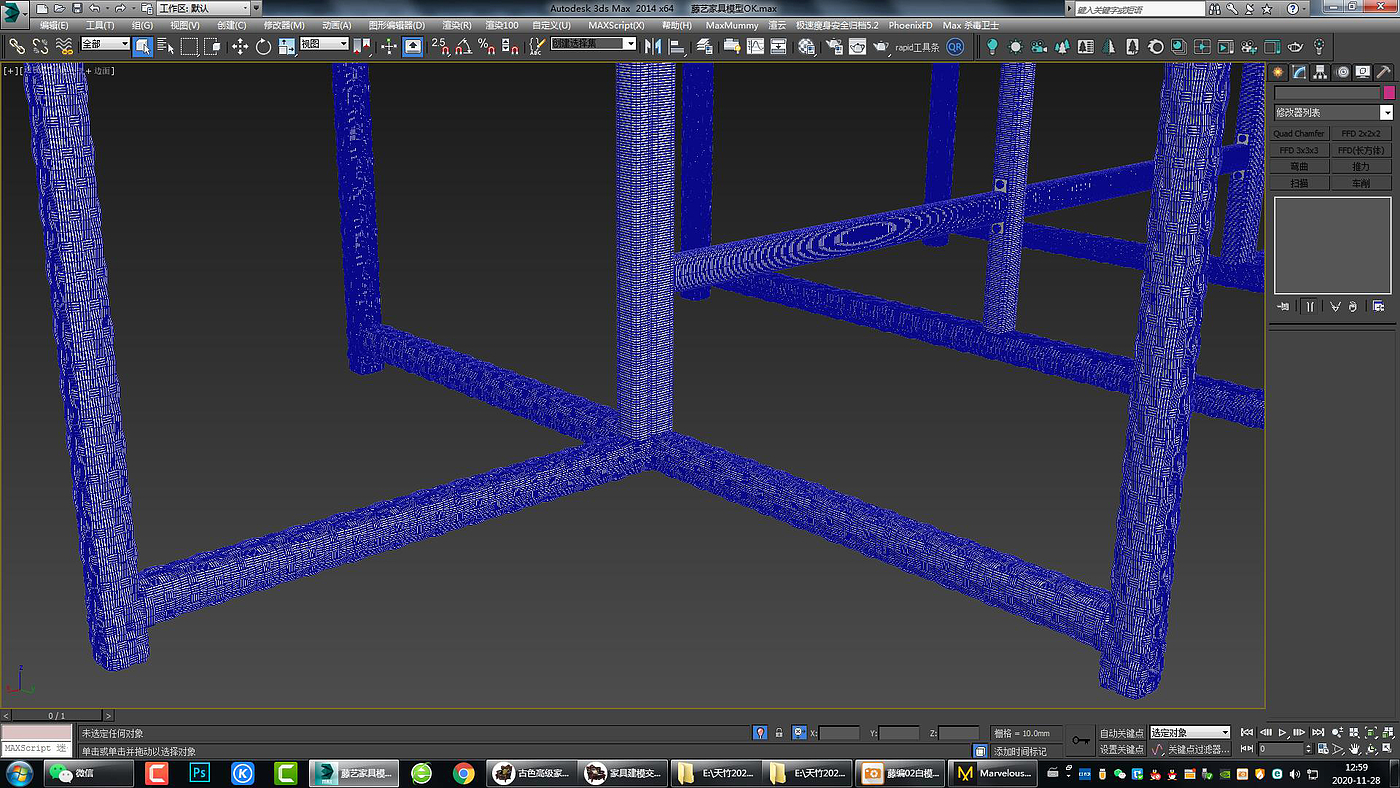Open the reference coordinate system dropdown 视图
The height and width of the screenshot is (788, 1400).
click(x=324, y=44)
